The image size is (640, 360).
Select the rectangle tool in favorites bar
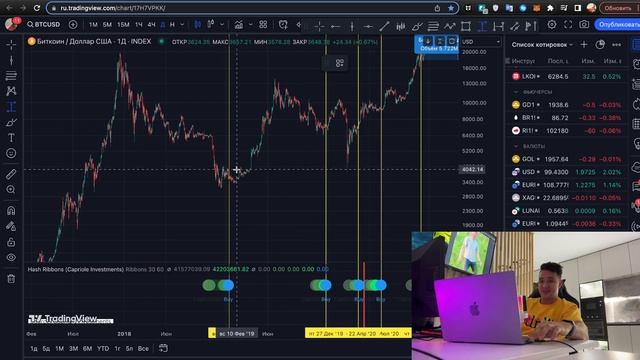pos(466,27)
